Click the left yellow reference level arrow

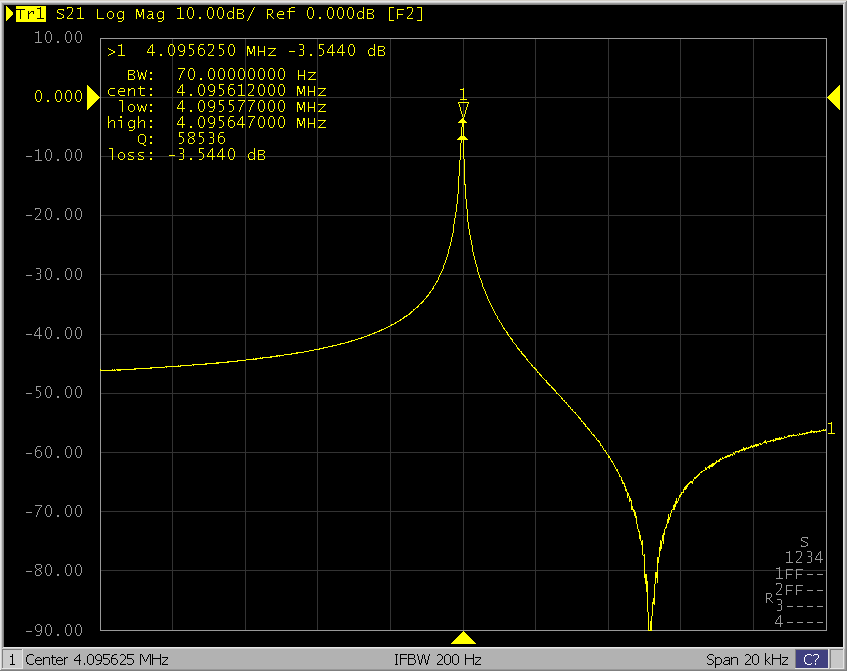pos(93,96)
